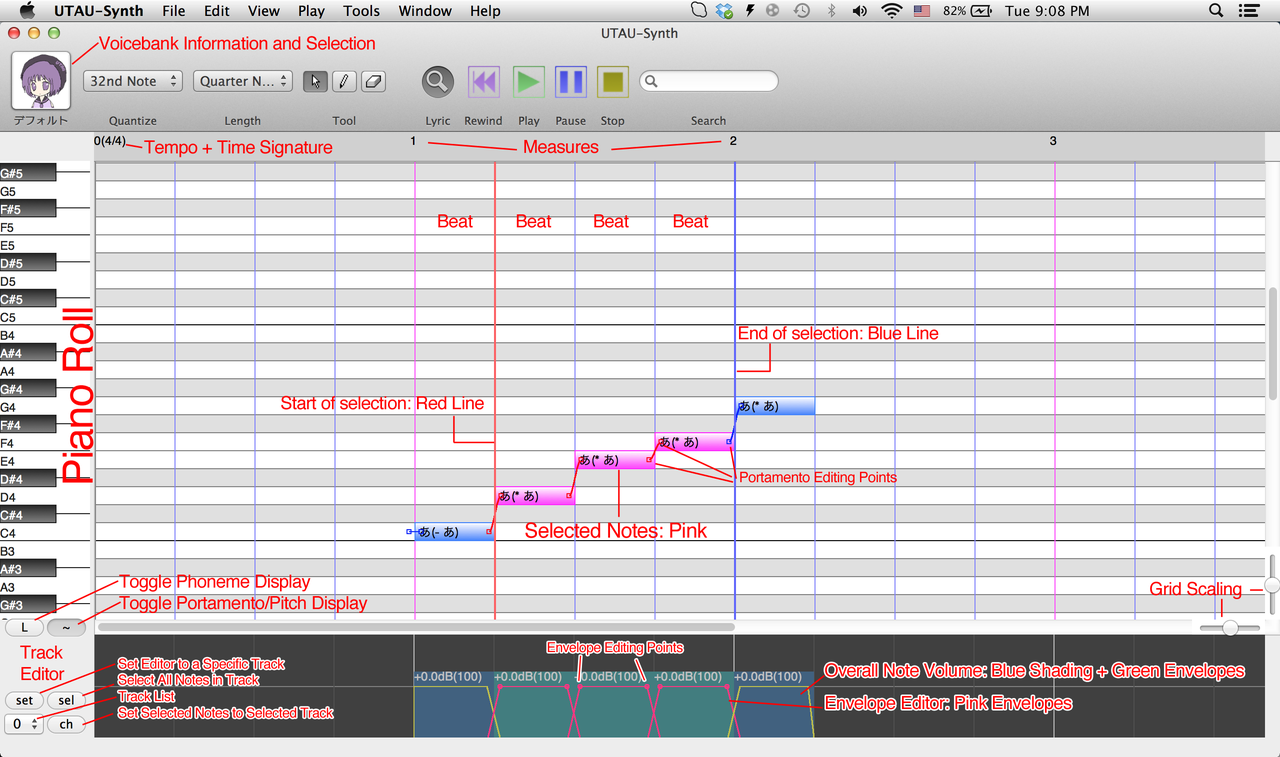Image resolution: width=1280 pixels, height=757 pixels.
Task: Start playback with the Play icon
Action: 528,81
